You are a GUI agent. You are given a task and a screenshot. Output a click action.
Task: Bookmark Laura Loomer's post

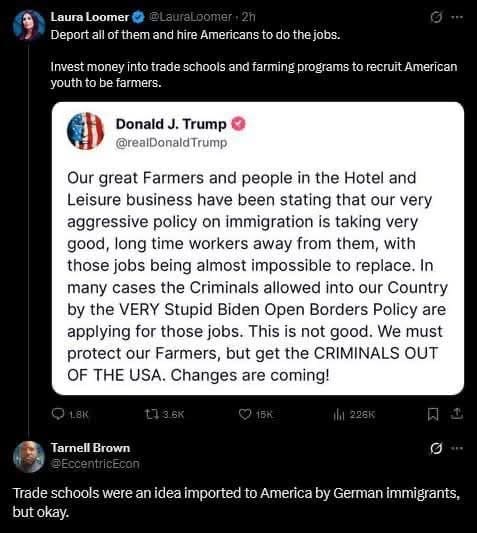[432, 414]
